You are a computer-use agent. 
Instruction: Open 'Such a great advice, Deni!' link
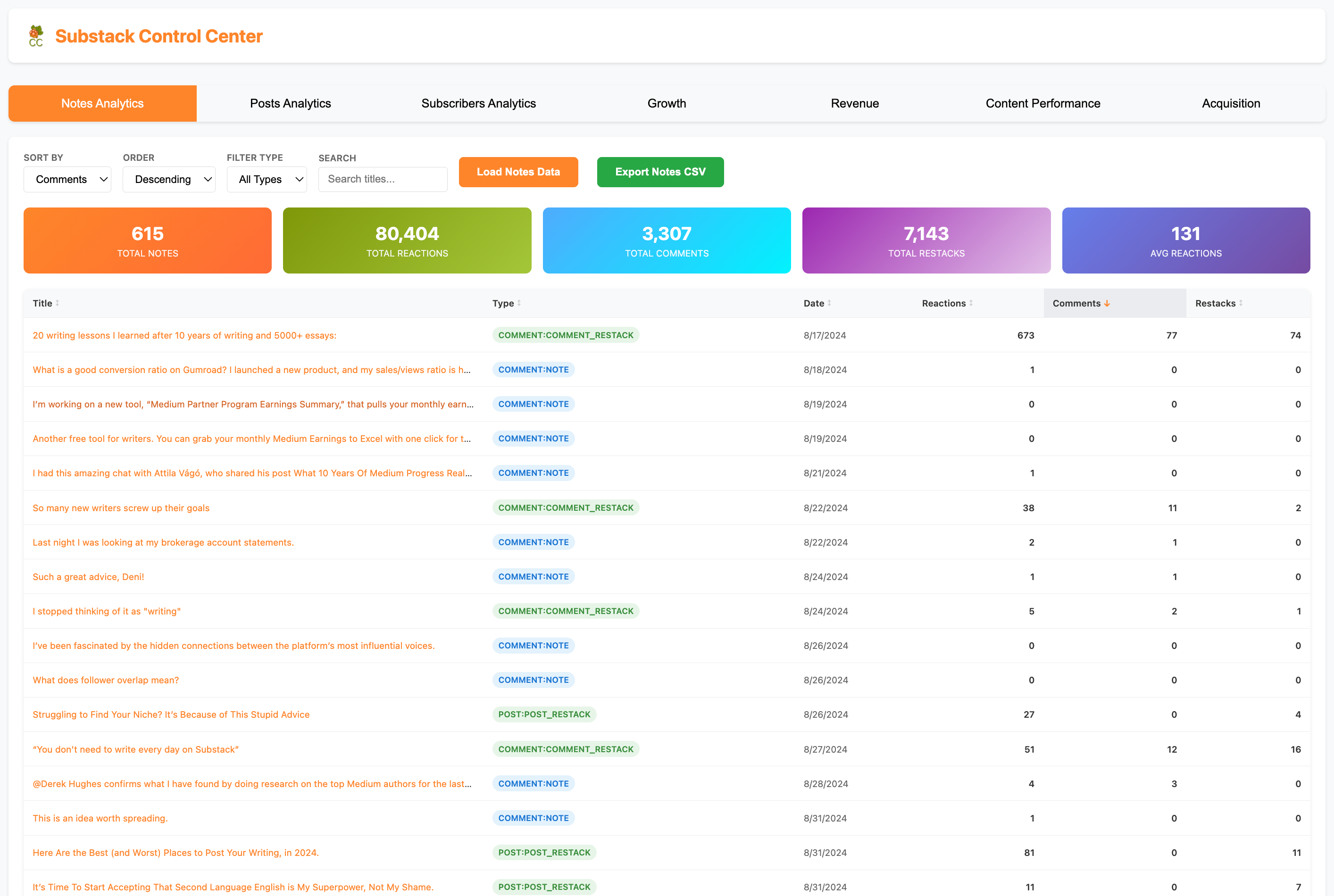pyautogui.click(x=89, y=577)
